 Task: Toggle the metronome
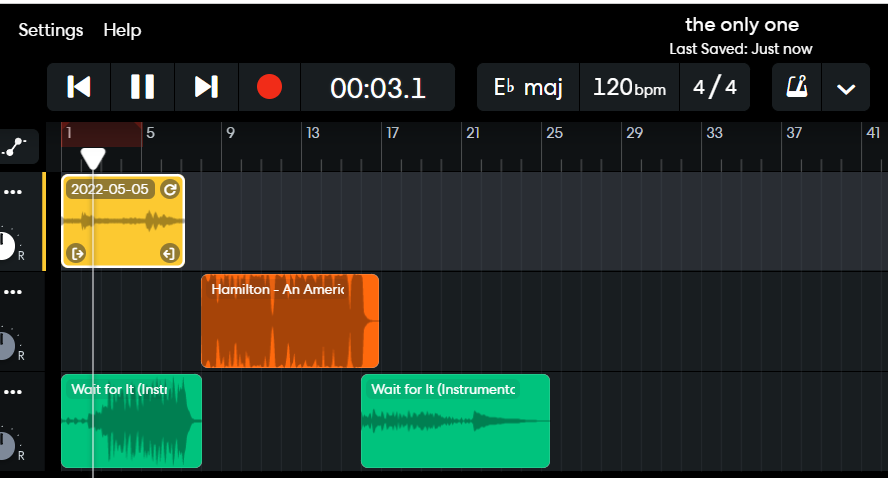pyautogui.click(x=796, y=87)
